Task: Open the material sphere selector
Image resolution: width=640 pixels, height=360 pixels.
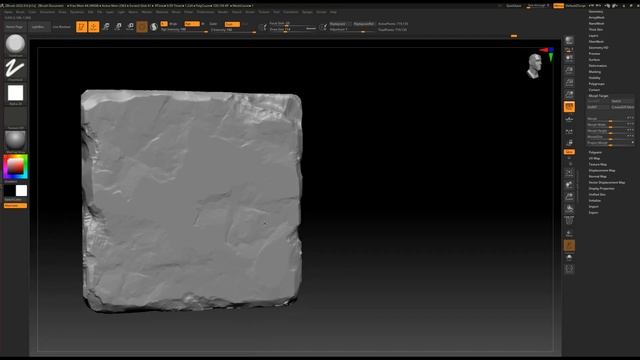Action: pos(16,142)
